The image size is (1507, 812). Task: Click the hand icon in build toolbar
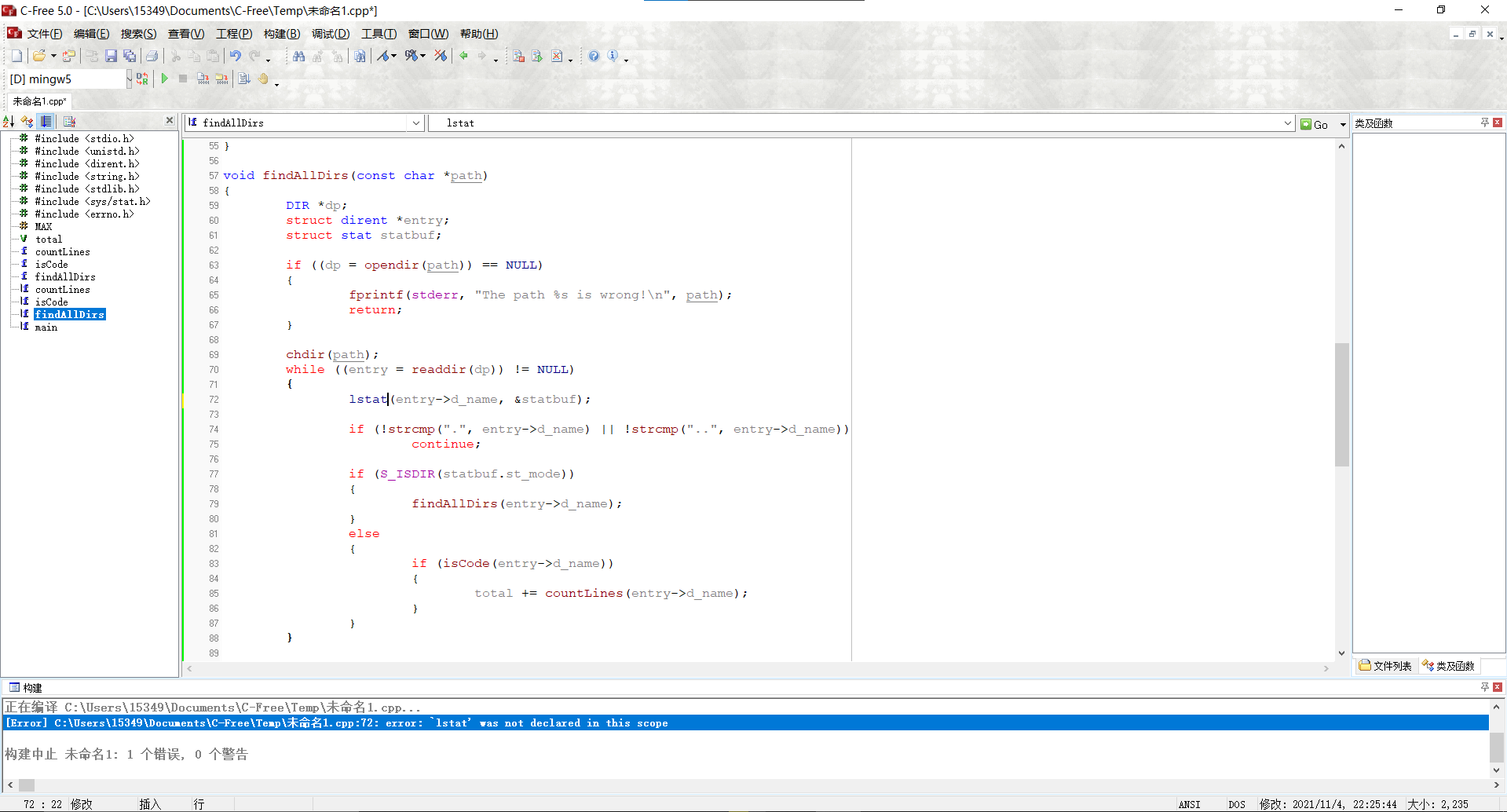coord(264,79)
